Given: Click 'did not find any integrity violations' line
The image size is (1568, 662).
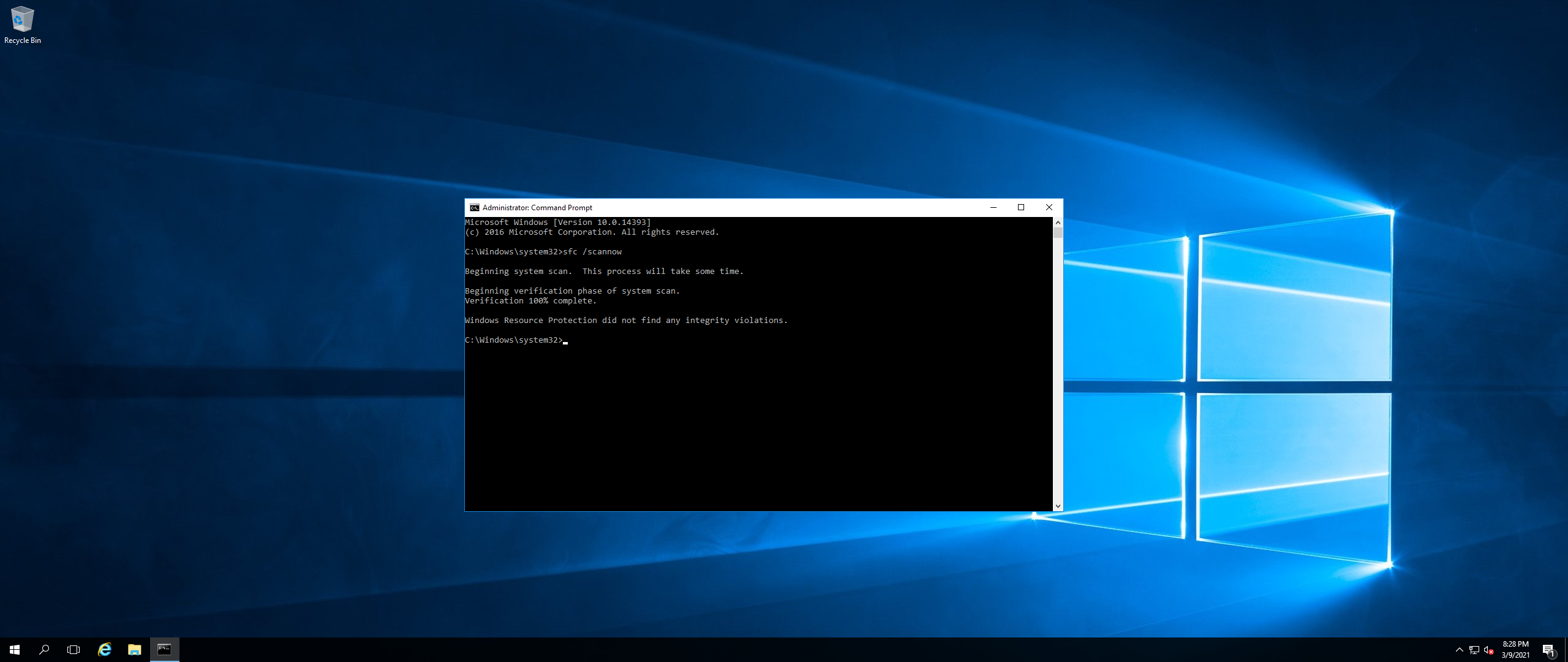Looking at the screenshot, I should [x=626, y=321].
